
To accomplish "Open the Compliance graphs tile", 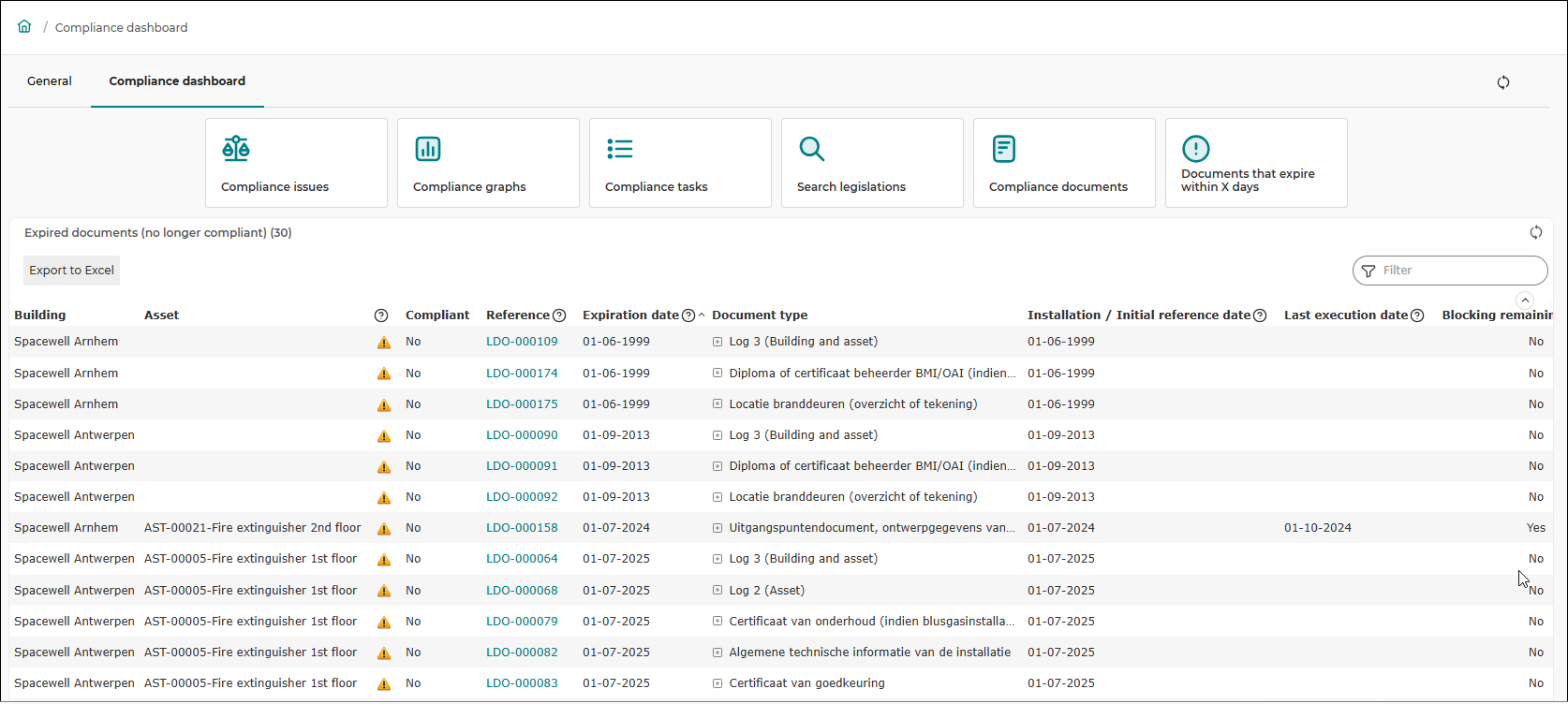I will click(488, 163).
